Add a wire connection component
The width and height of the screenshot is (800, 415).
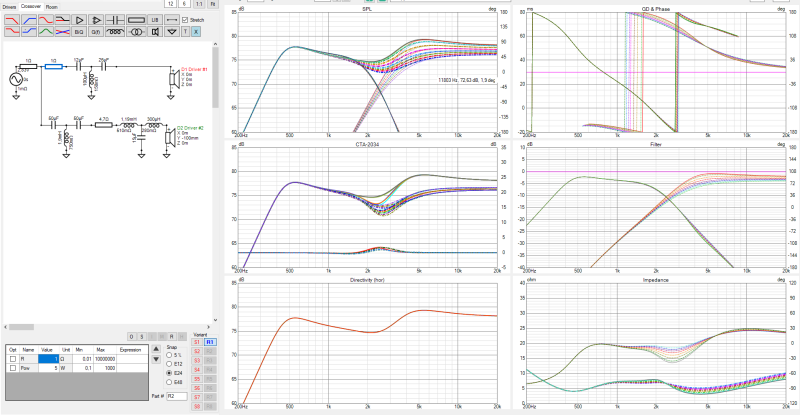172,20
